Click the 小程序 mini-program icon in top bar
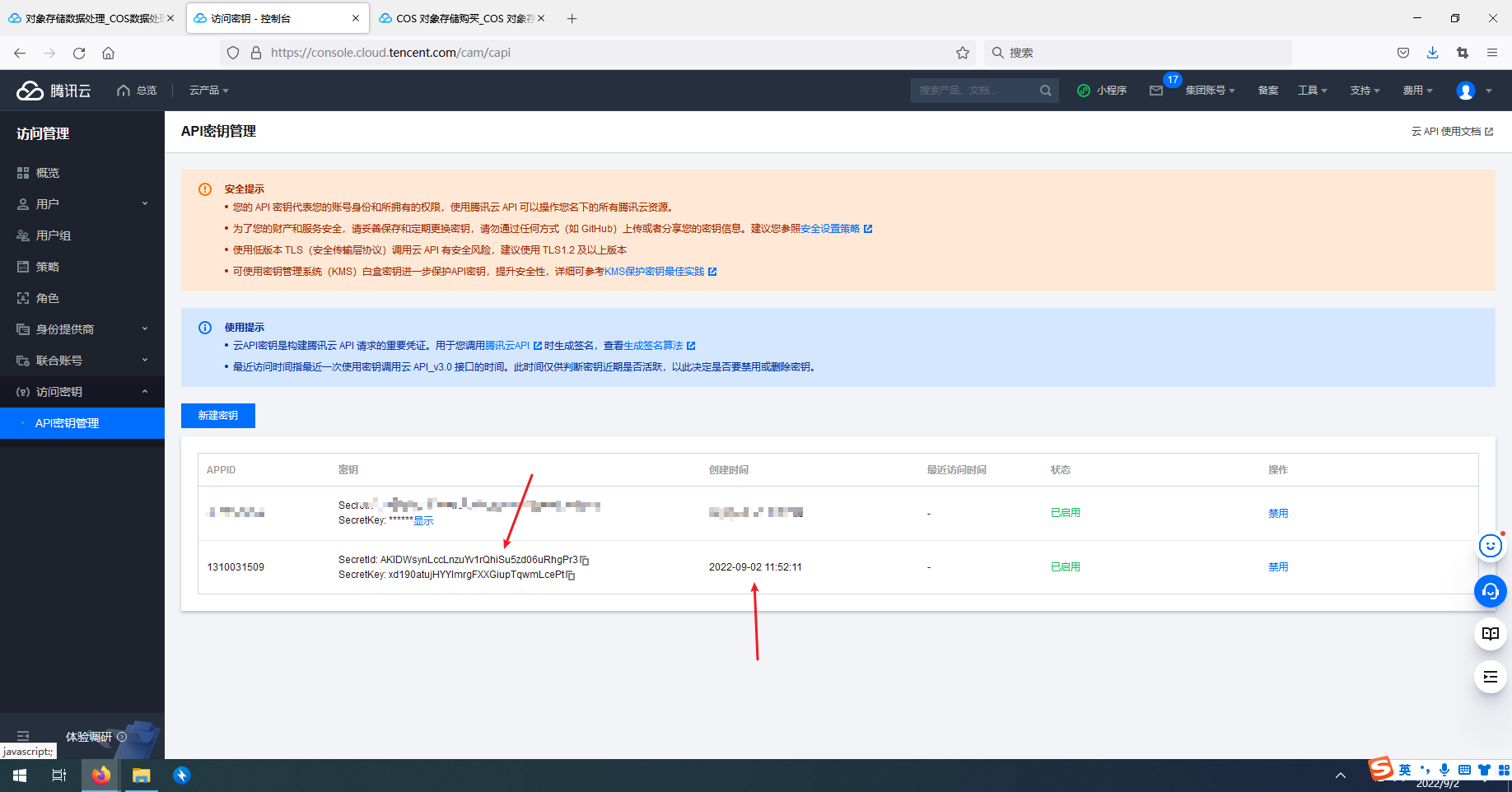The width and height of the screenshot is (1512, 792). coord(1084,91)
